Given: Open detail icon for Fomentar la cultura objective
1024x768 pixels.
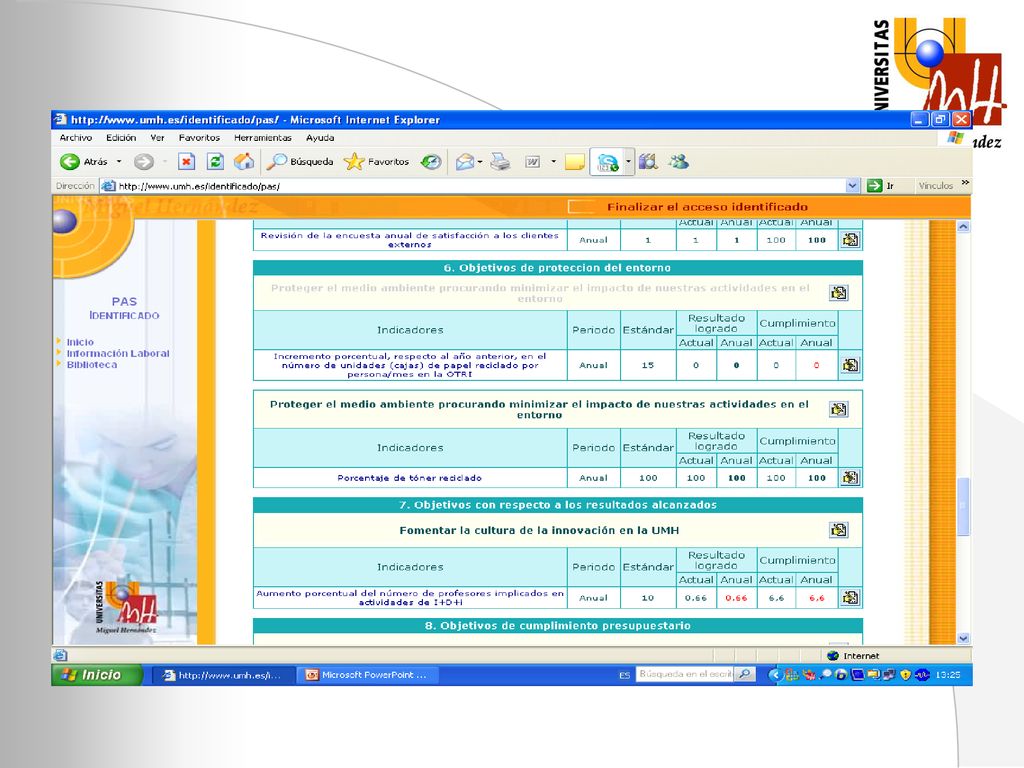Looking at the screenshot, I should [x=839, y=530].
